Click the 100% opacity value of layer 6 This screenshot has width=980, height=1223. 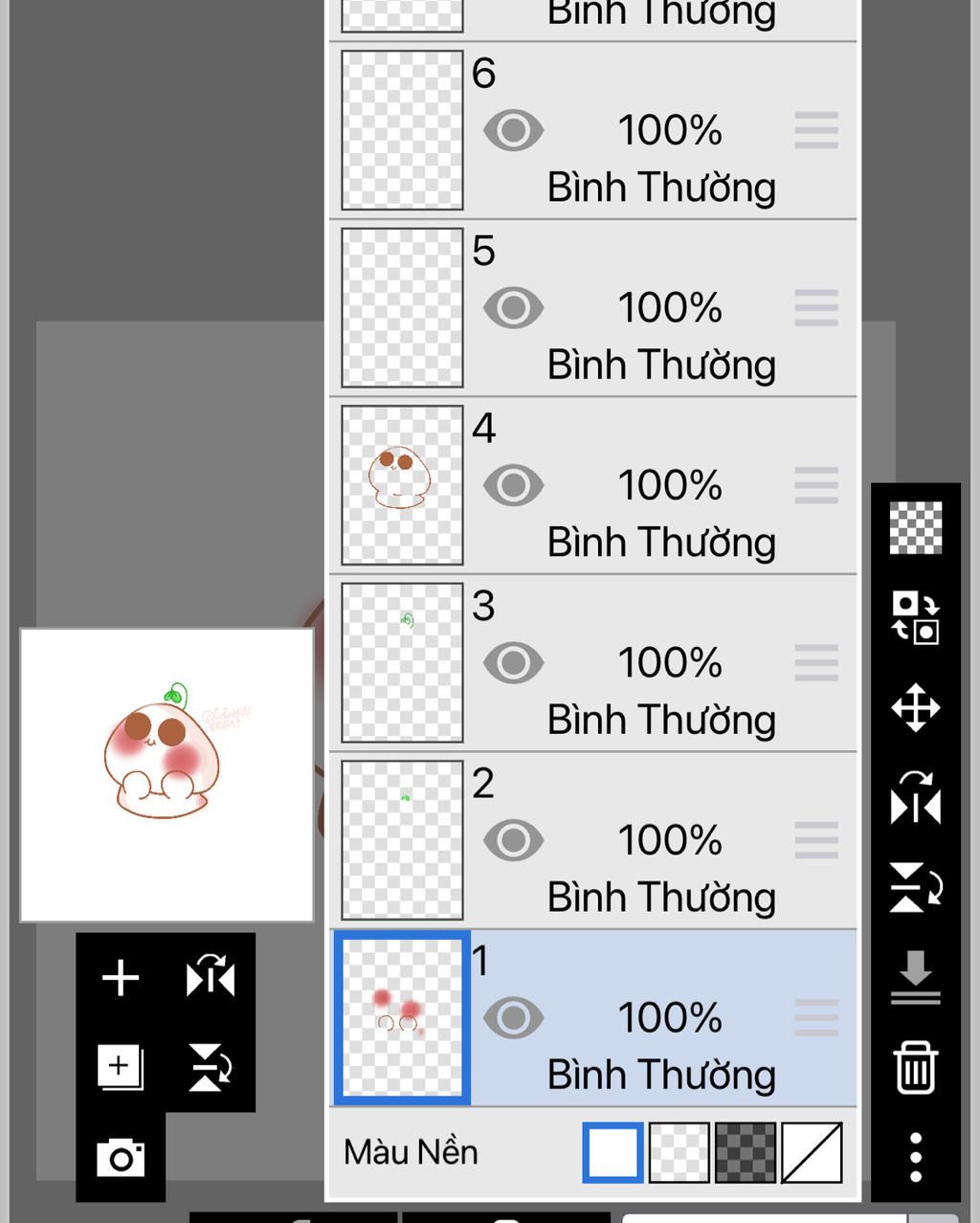(x=669, y=131)
